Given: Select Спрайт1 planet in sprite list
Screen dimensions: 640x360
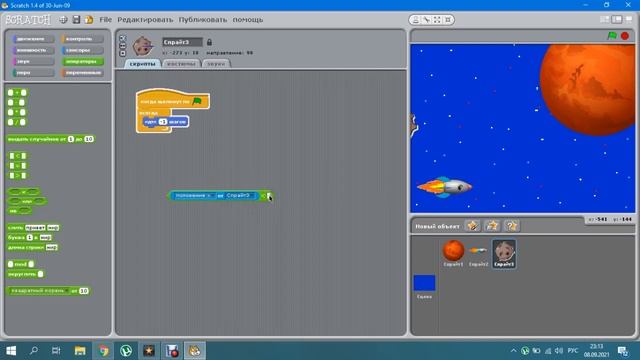Looking at the screenshot, I should coord(453,253).
